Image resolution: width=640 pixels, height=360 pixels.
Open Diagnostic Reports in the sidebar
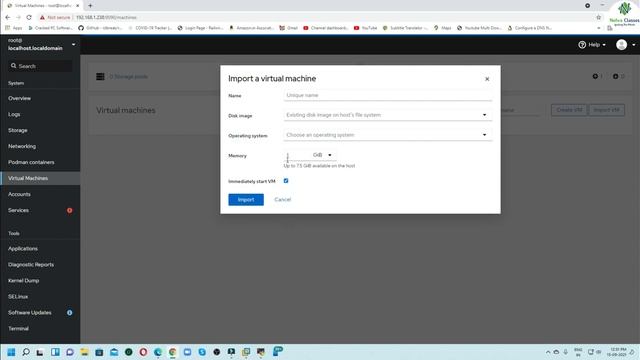tap(31, 264)
